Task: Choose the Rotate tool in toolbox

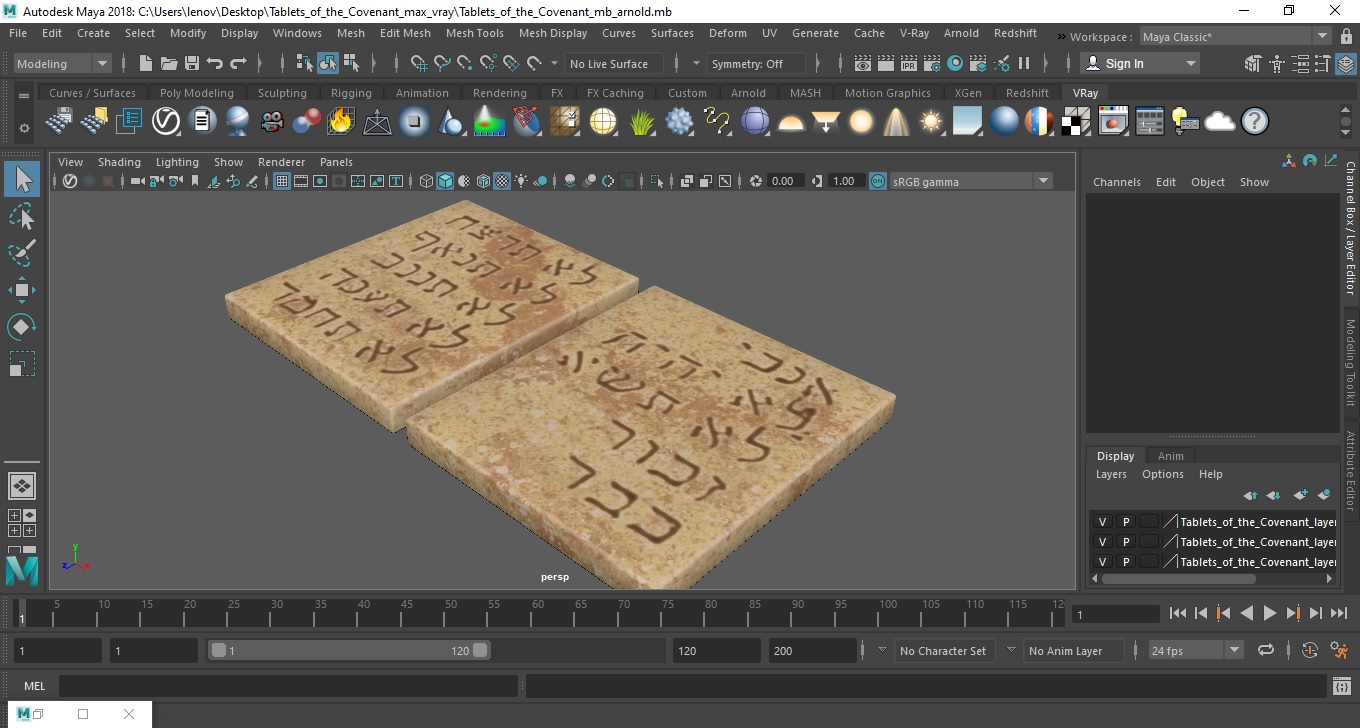Action: pyautogui.click(x=22, y=327)
